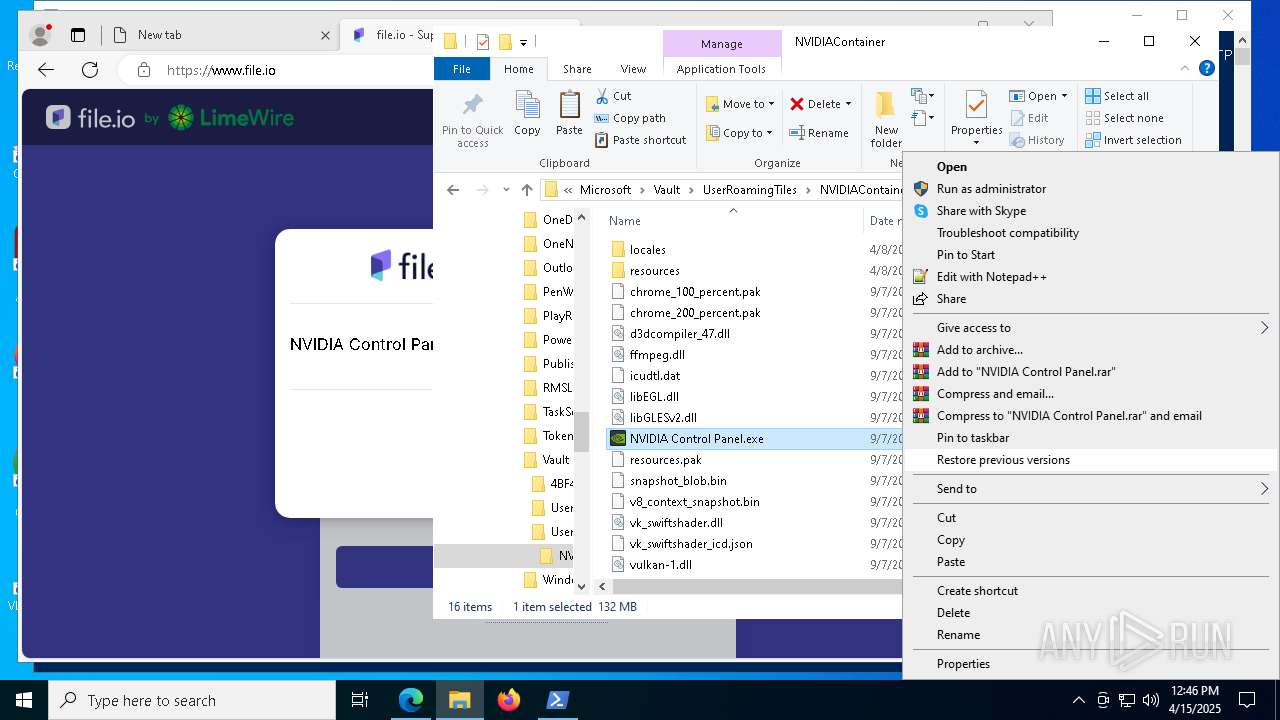Choose Add to archive...

[x=980, y=350]
